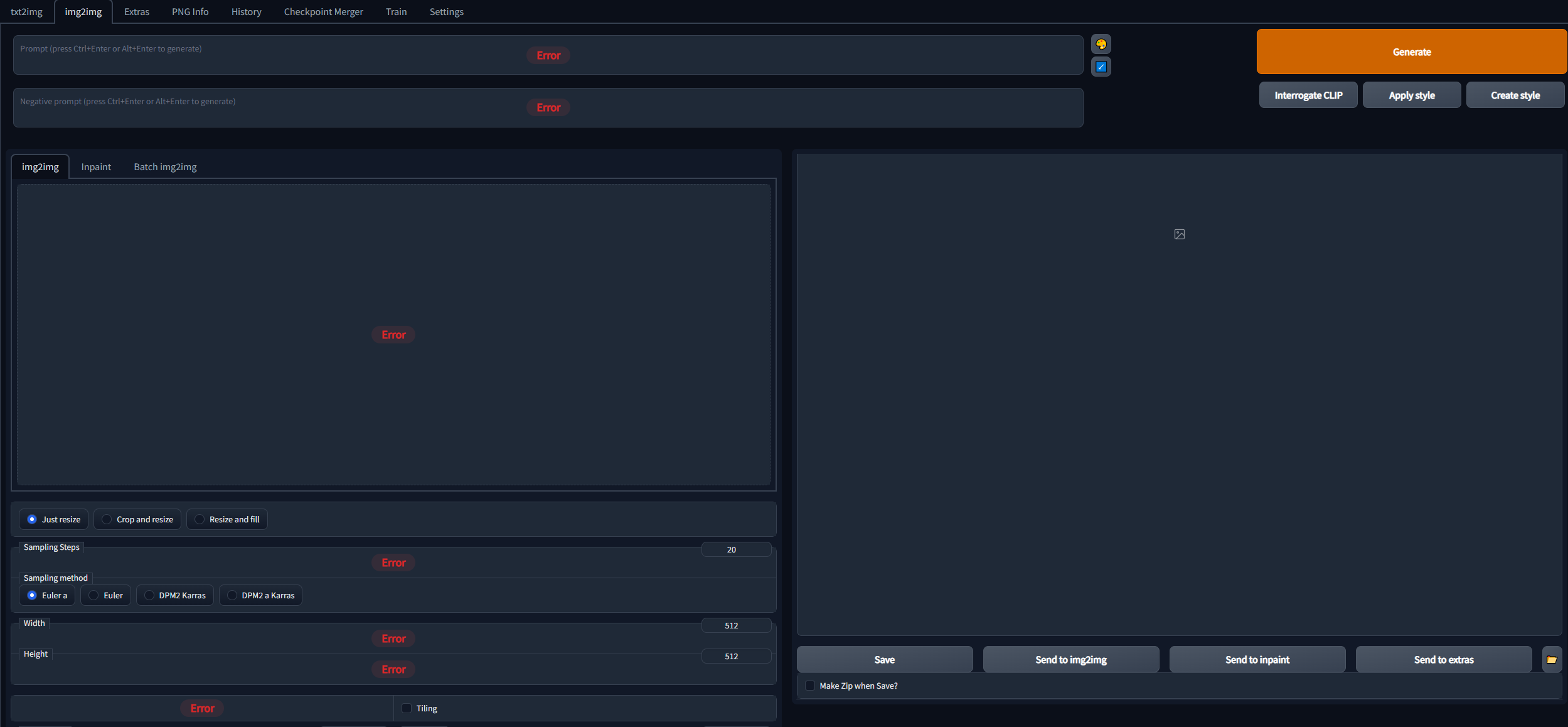Open output folder via folder icon
Screen dimensions: 1568x727
pos(1552,659)
